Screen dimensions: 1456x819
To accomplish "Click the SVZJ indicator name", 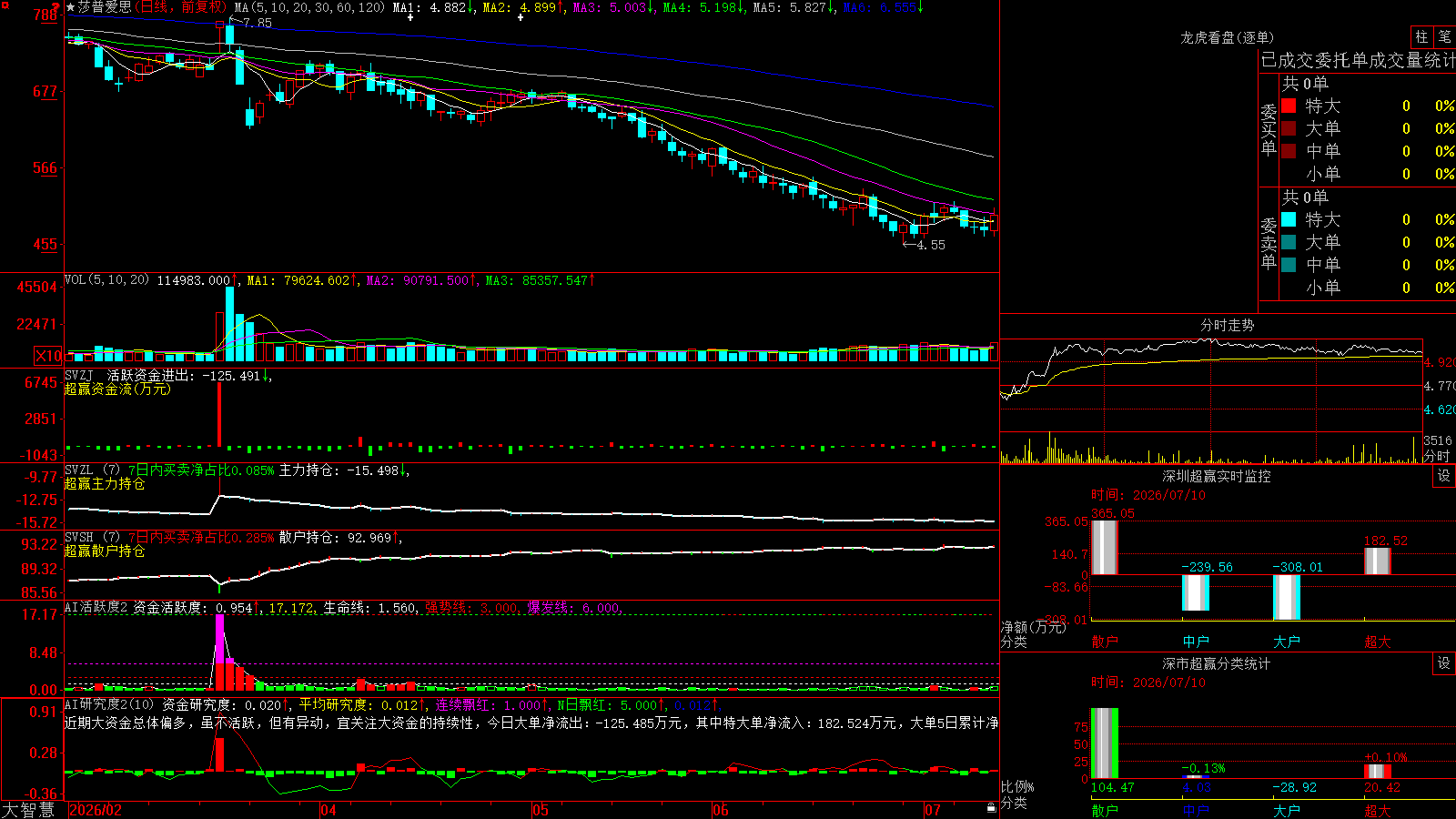I will point(79,375).
